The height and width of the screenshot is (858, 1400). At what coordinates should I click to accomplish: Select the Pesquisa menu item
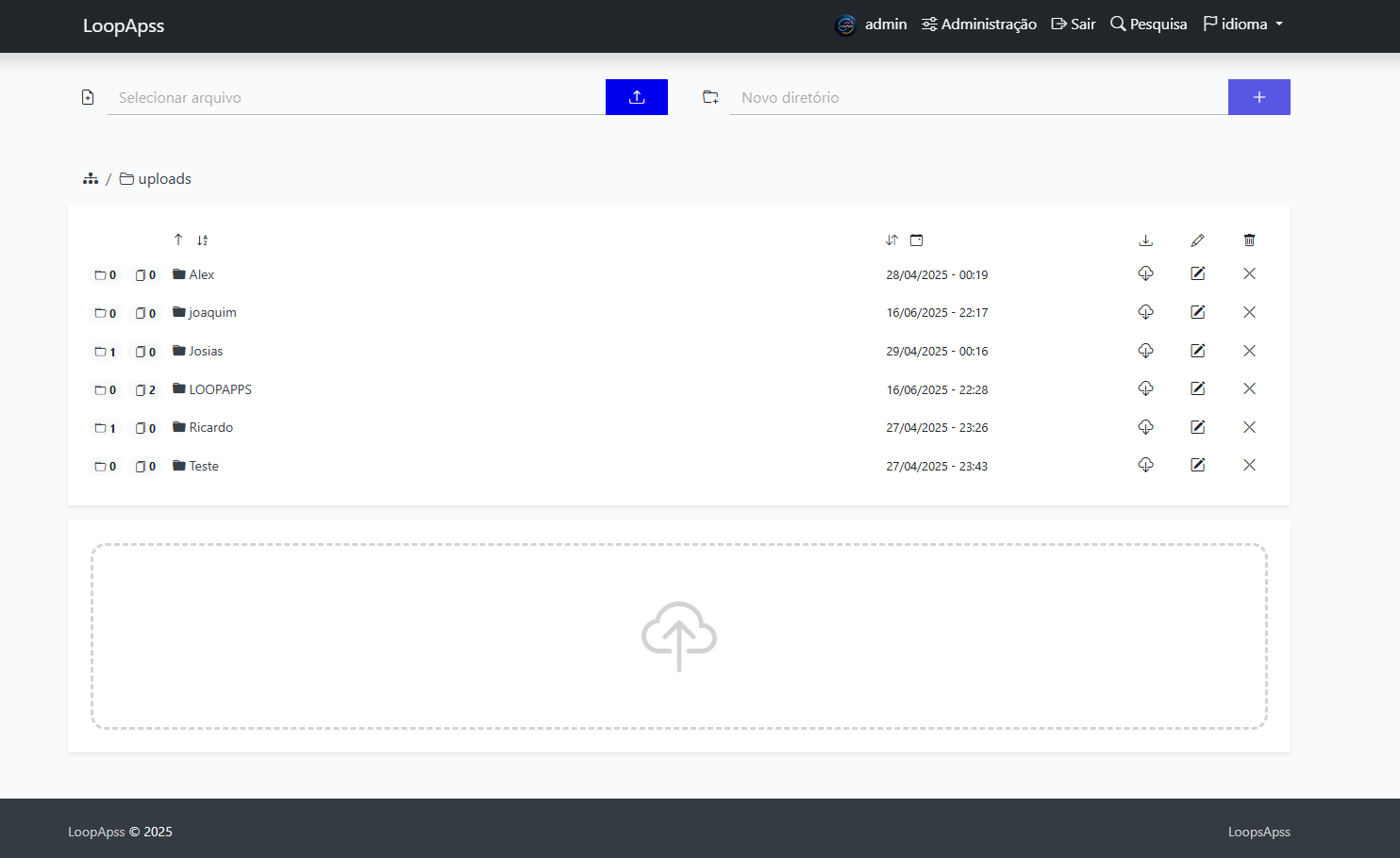1148,24
